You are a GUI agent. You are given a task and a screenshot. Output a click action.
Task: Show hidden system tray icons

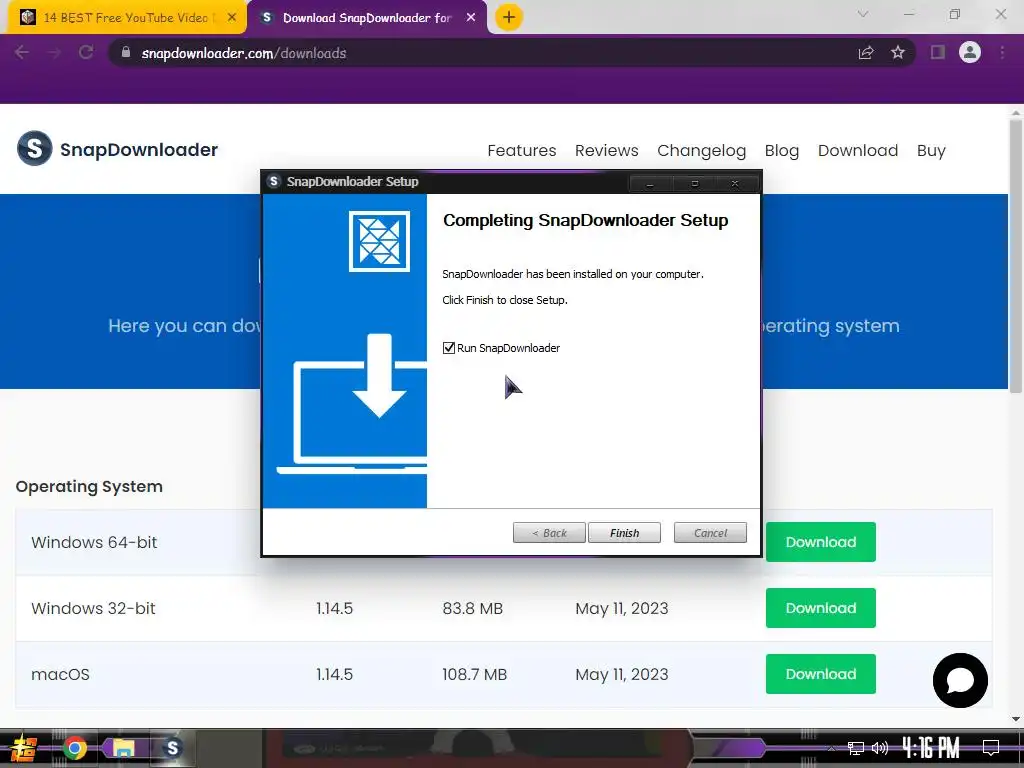[x=831, y=748]
